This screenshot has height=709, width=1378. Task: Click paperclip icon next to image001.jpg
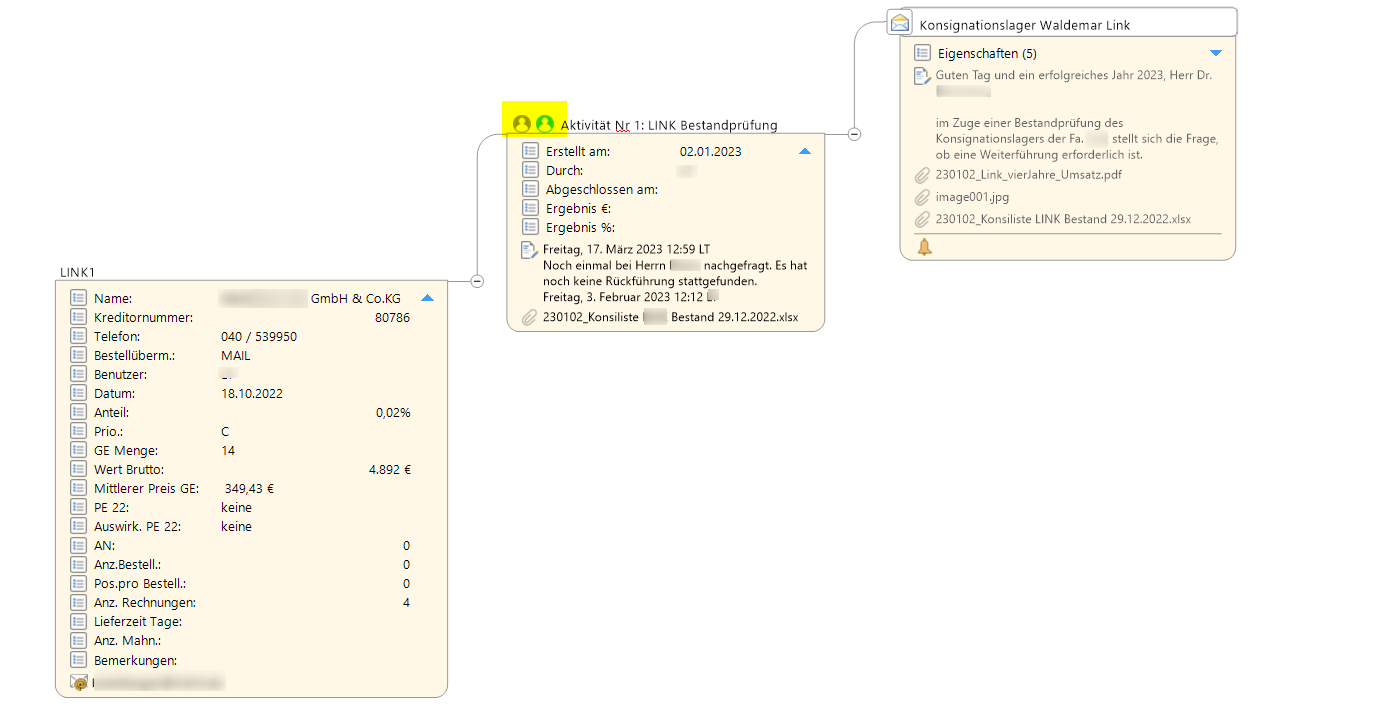tap(922, 197)
